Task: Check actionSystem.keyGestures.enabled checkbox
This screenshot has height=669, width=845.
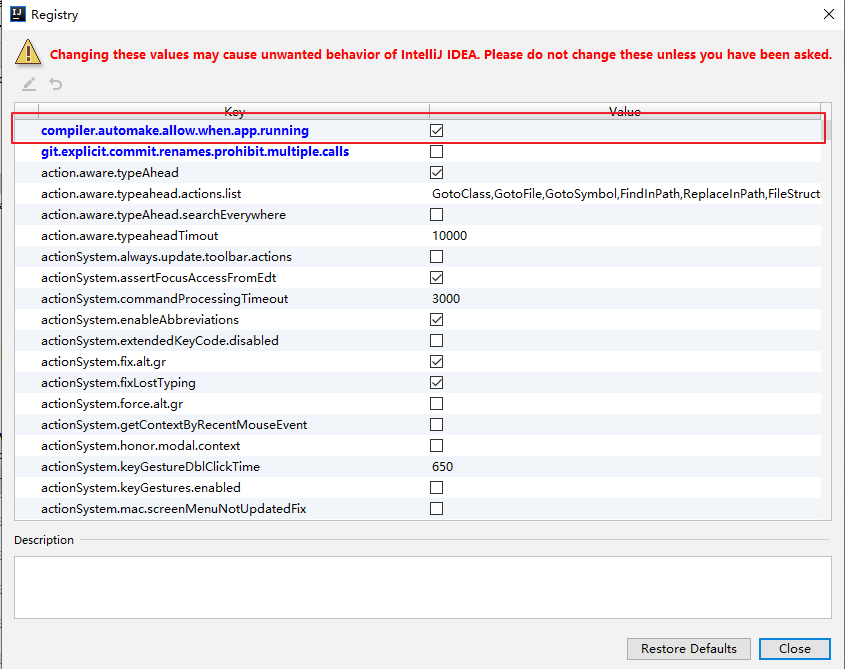Action: [x=437, y=488]
